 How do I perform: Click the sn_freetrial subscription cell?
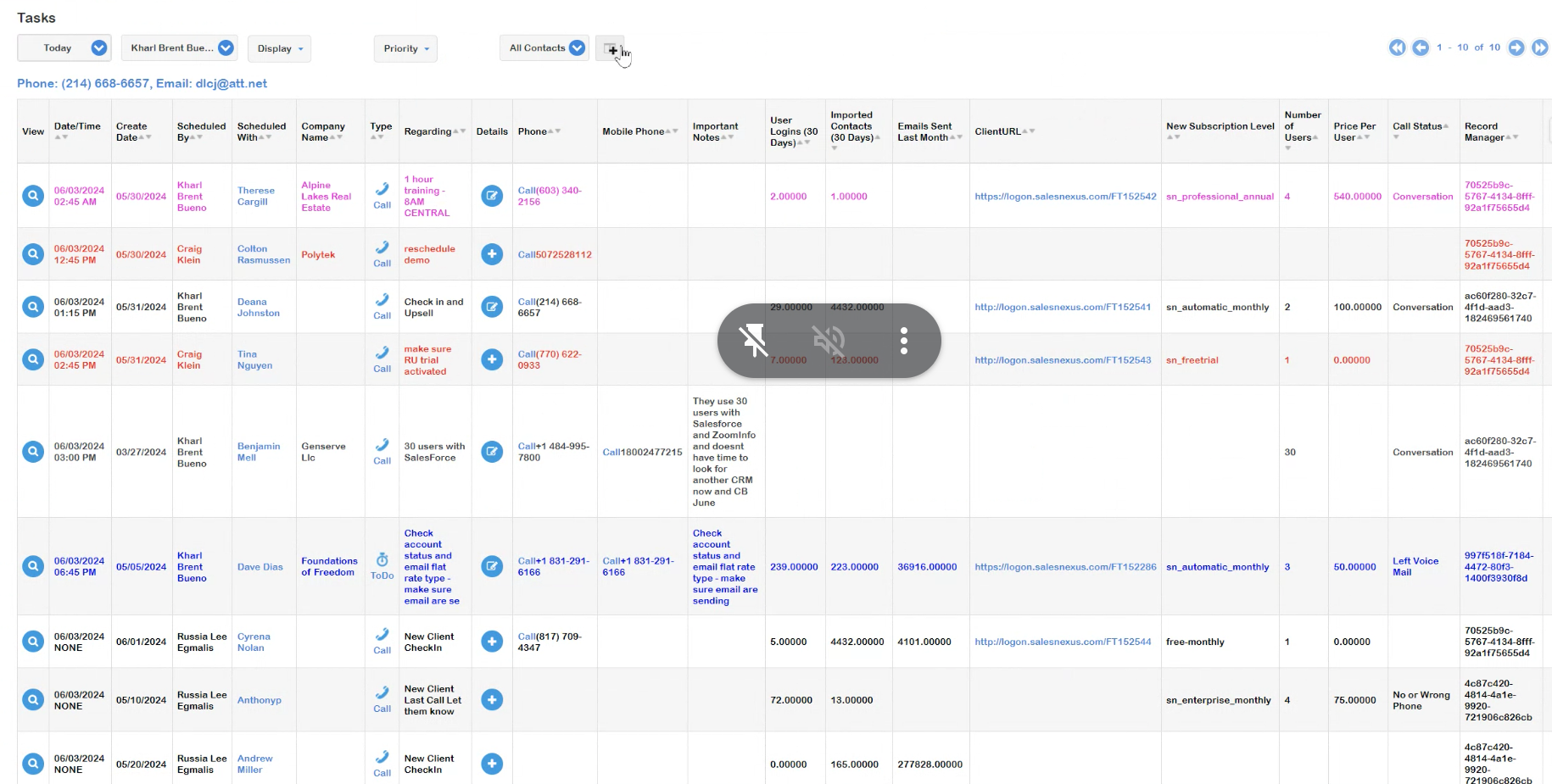point(1192,359)
